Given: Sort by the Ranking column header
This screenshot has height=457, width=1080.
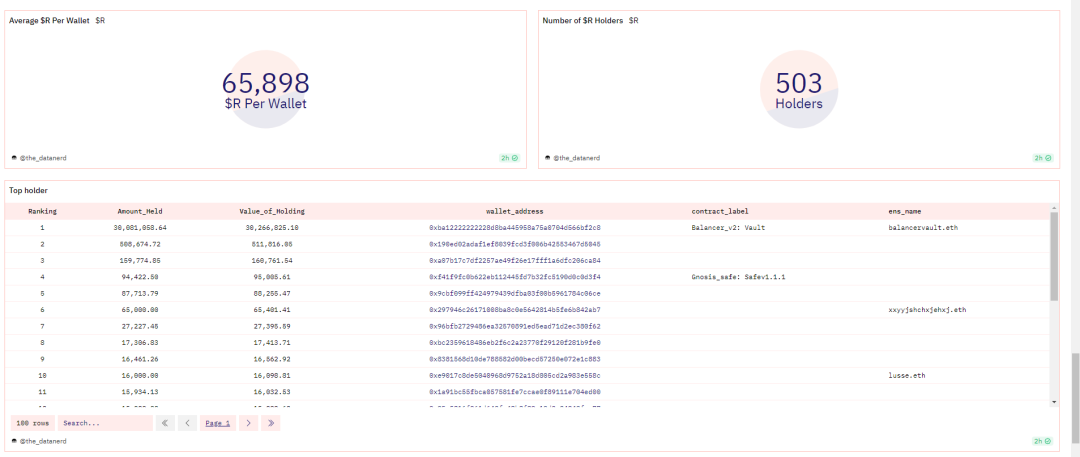Looking at the screenshot, I should [x=42, y=212].
